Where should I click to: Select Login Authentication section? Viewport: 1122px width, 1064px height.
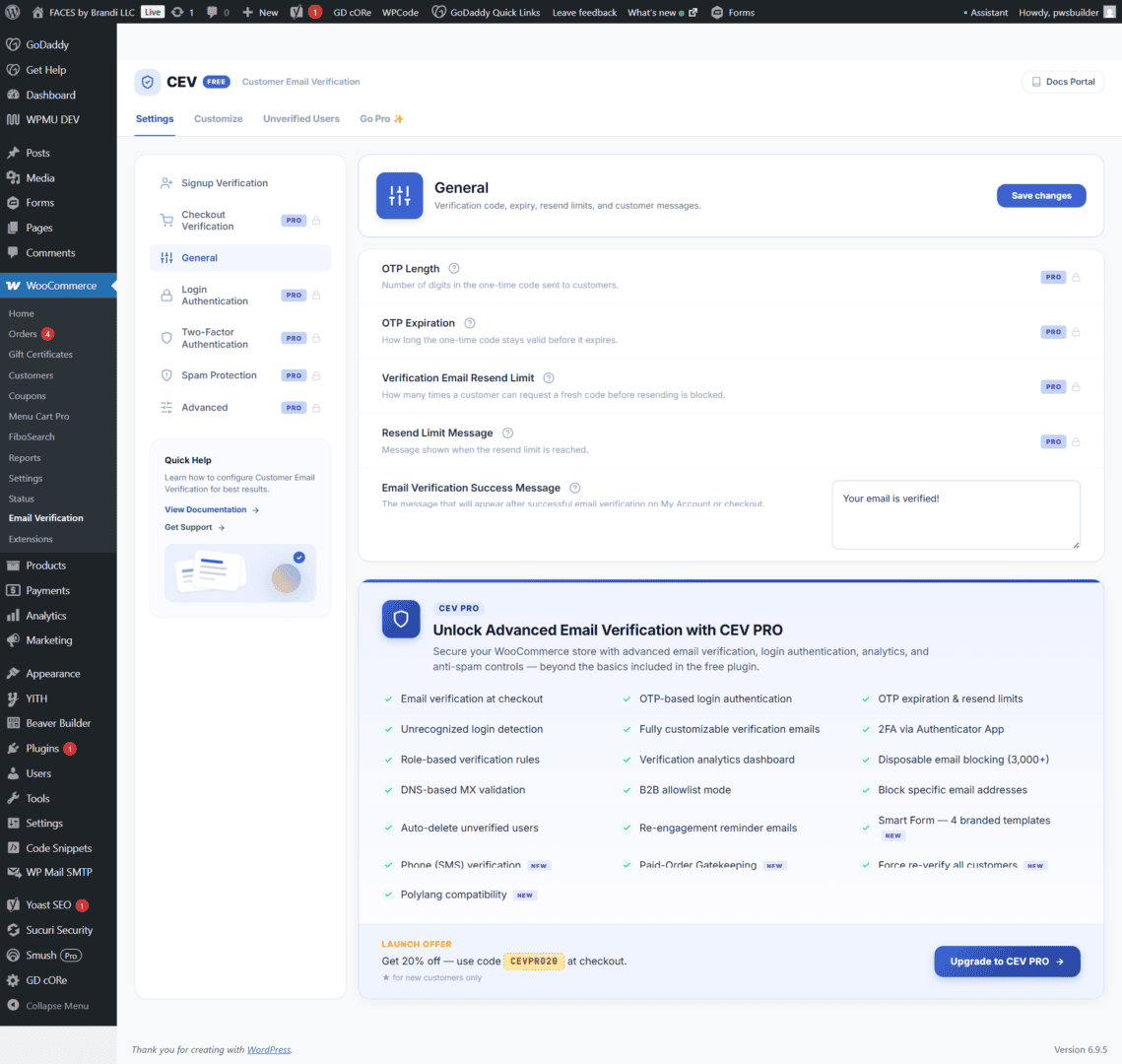240,295
